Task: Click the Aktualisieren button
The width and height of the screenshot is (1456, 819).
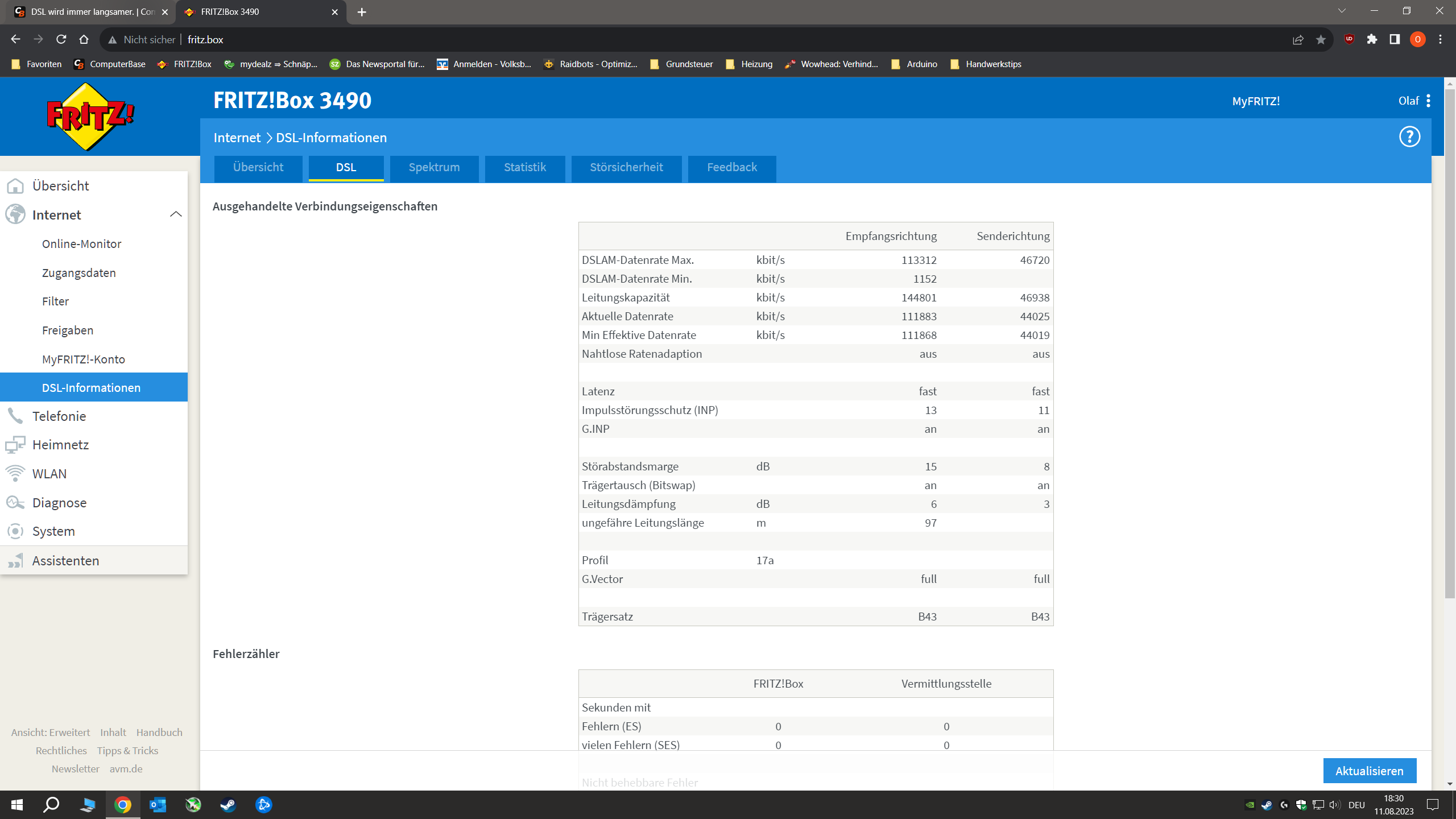Action: 1369,771
